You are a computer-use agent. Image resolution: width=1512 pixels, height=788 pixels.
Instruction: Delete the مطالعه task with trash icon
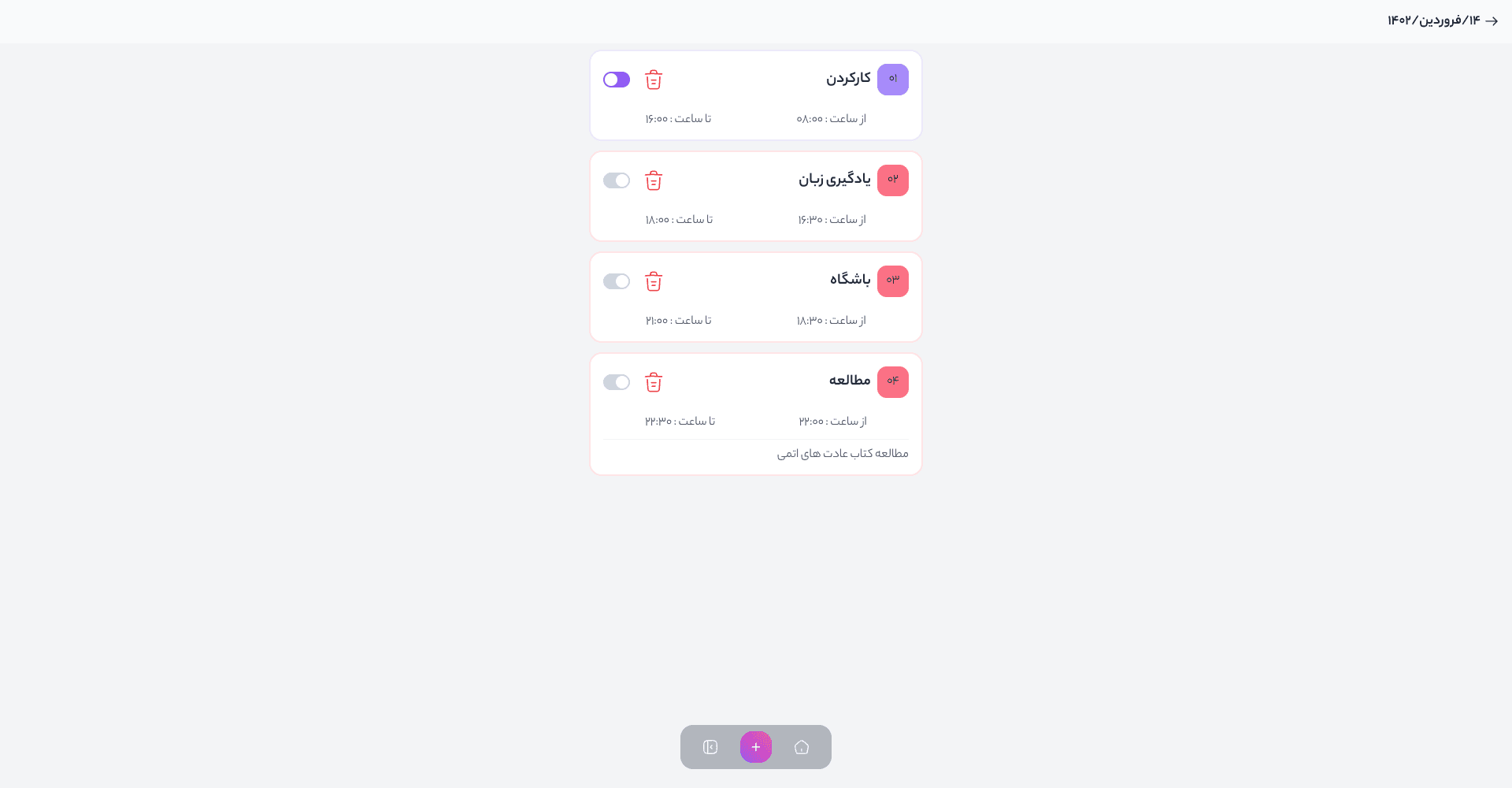click(x=654, y=382)
